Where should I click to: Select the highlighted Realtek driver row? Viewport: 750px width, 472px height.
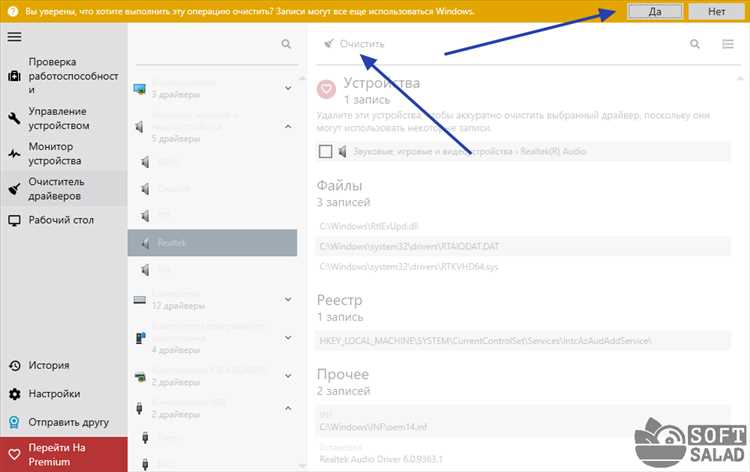click(212, 243)
